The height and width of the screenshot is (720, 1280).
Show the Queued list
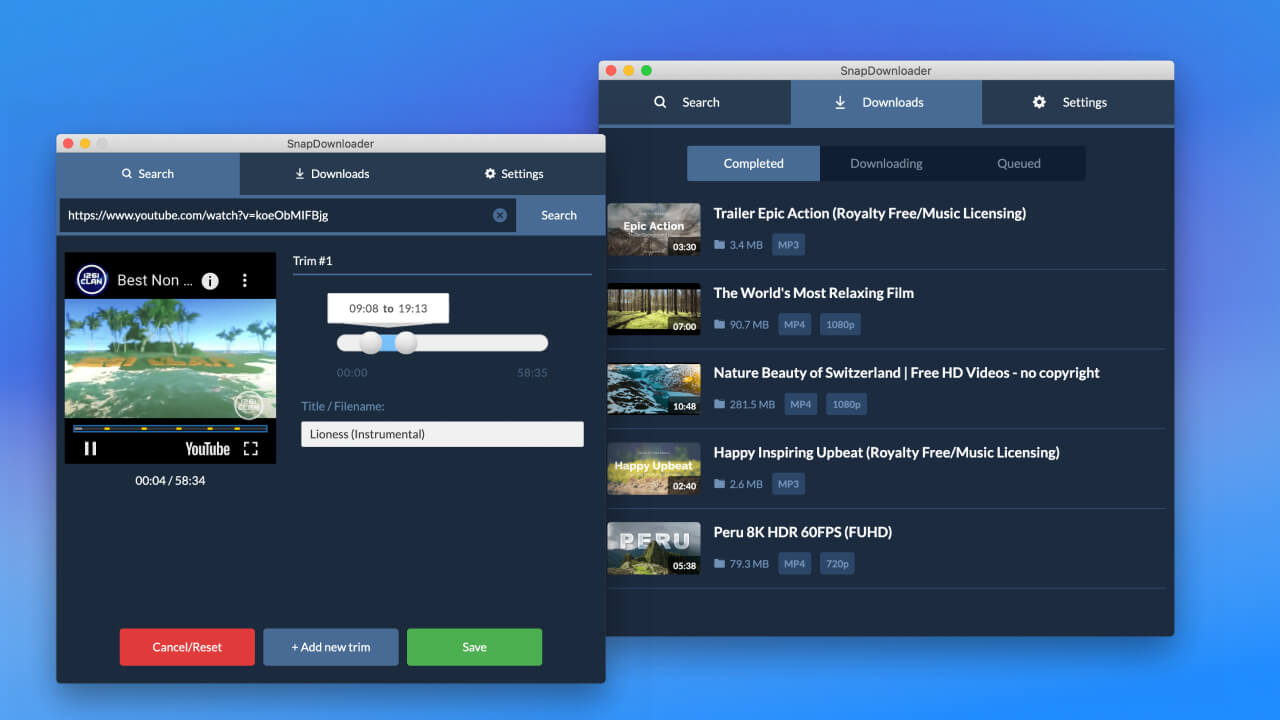click(x=1019, y=163)
